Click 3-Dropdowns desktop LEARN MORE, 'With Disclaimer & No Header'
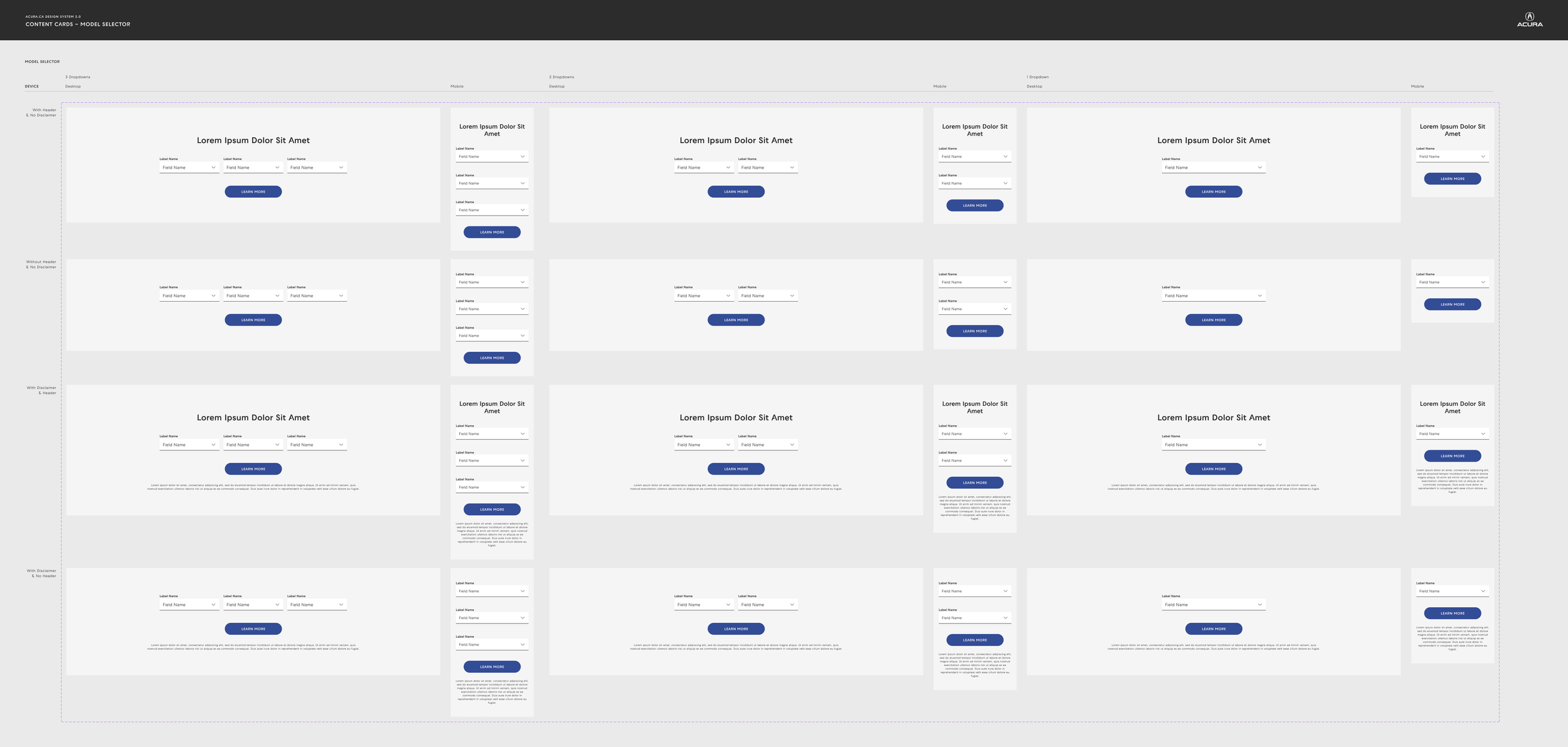The image size is (1568, 747). [x=253, y=629]
